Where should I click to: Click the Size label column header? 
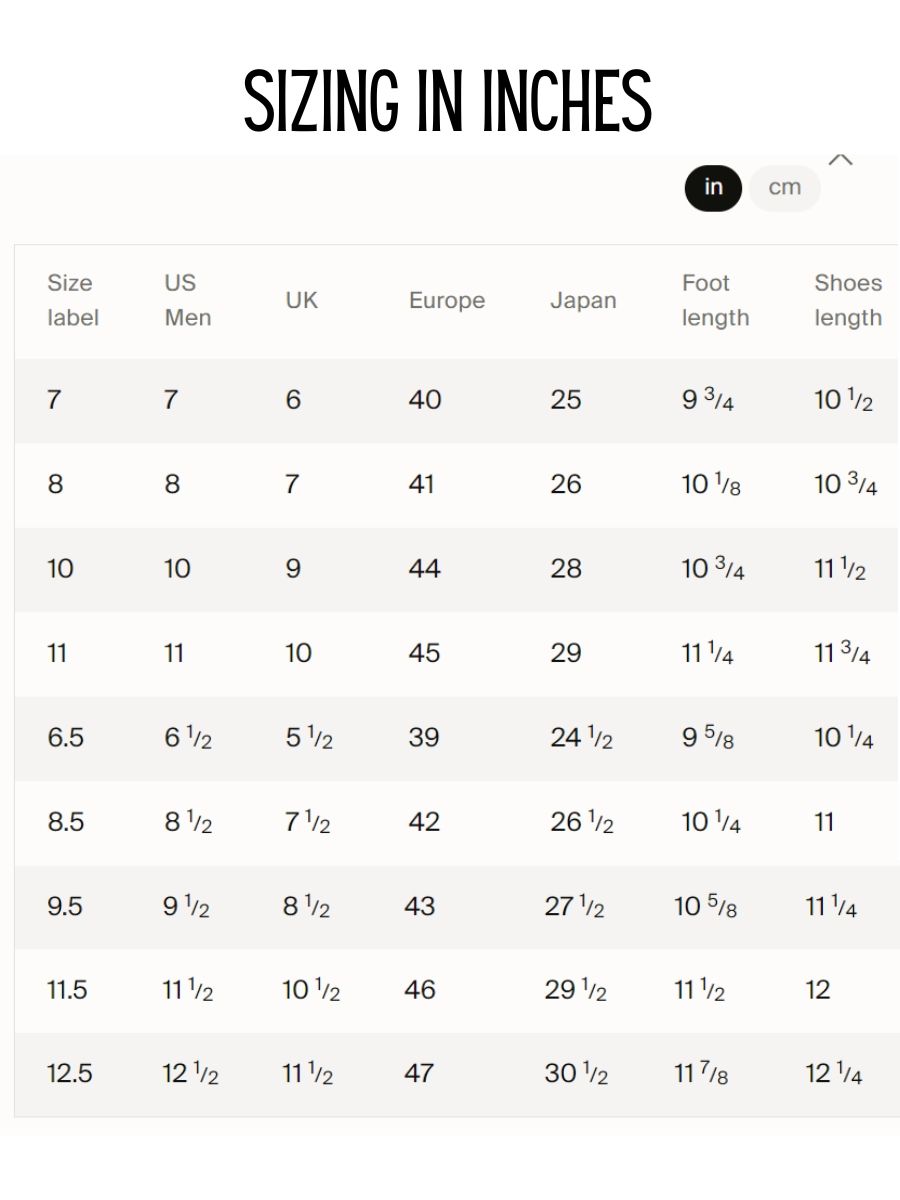point(73,300)
